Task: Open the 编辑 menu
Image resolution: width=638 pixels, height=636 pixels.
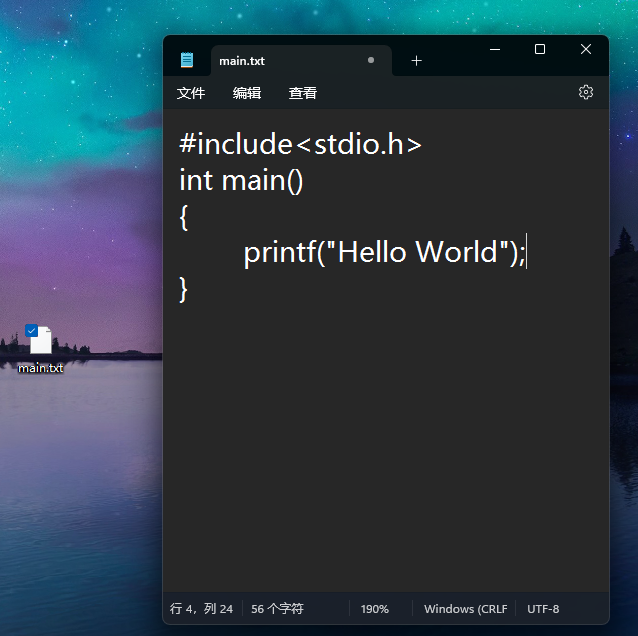Action: tap(247, 93)
